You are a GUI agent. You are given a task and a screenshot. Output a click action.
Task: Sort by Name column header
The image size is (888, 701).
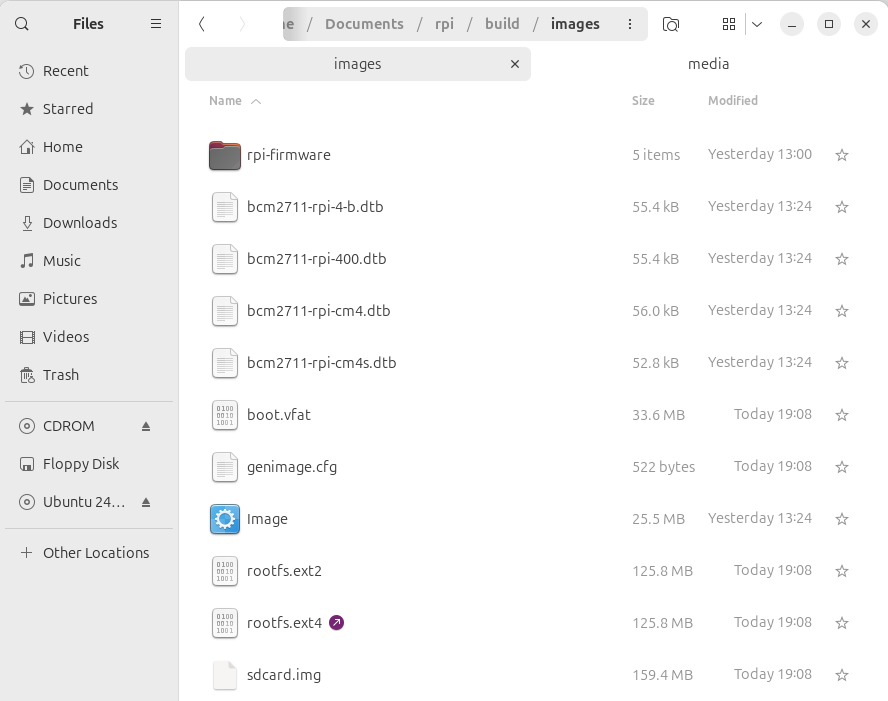coord(226,101)
